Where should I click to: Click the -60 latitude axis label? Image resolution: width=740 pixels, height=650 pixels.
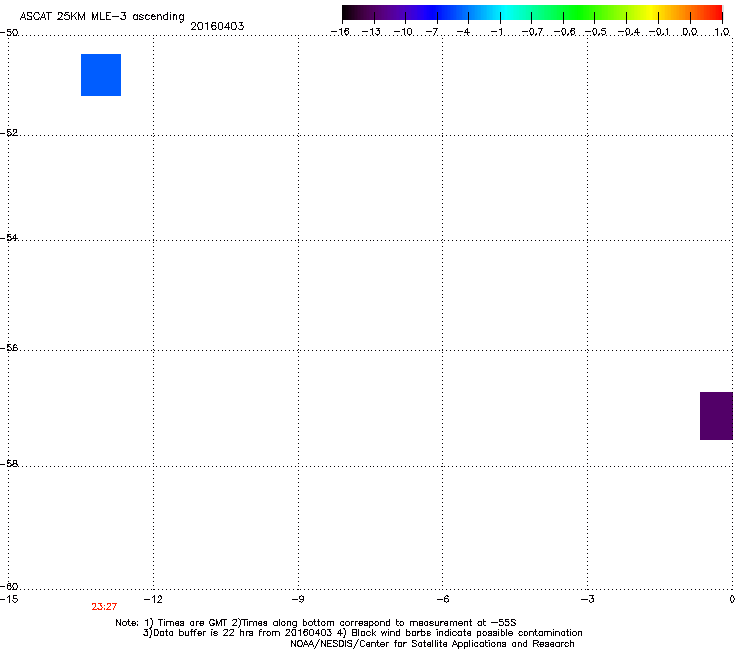pyautogui.click(x=9, y=586)
